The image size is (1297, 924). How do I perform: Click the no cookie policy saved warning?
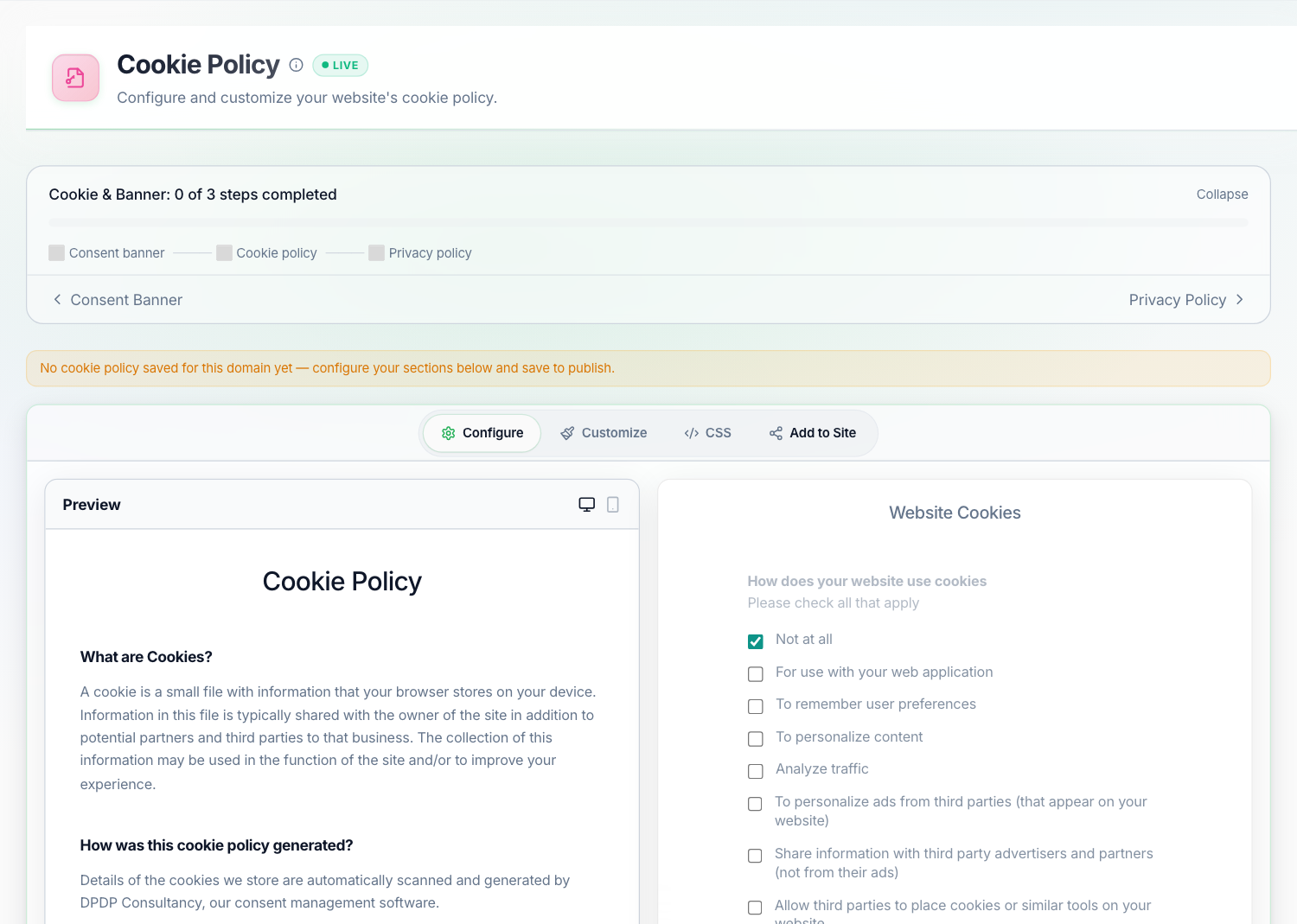[x=648, y=368]
